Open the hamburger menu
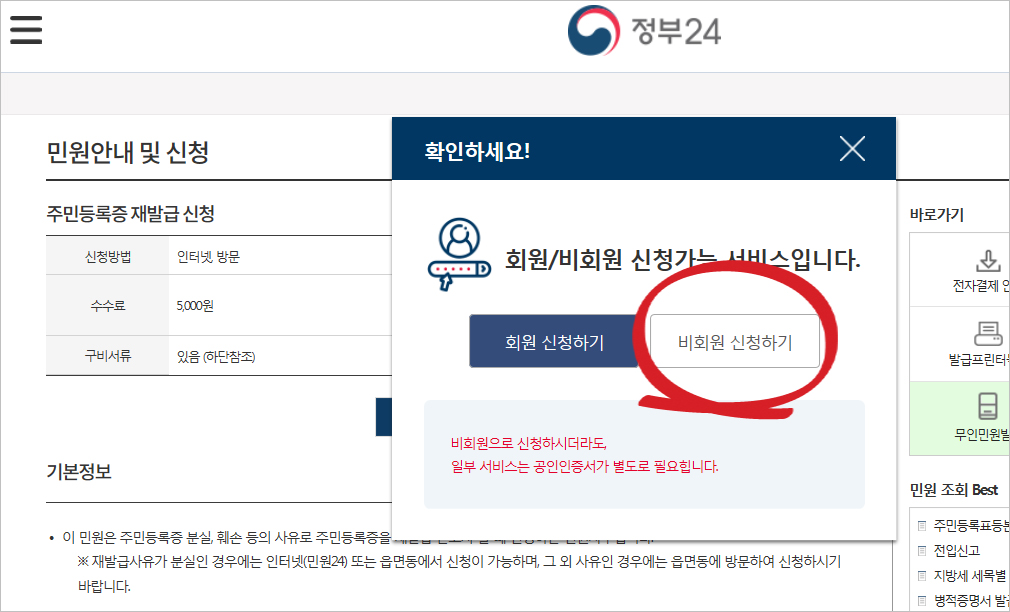This screenshot has width=1010, height=612. tap(26, 30)
